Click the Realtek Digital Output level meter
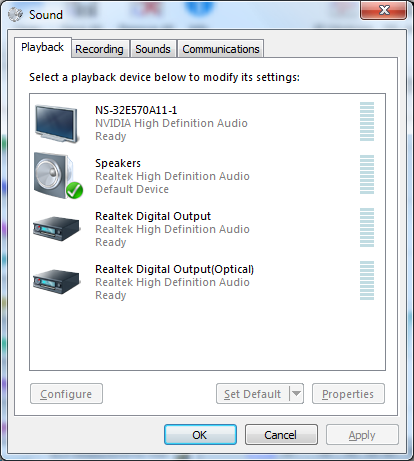Viewport: 414px width, 461px height. pyautogui.click(x=367, y=227)
